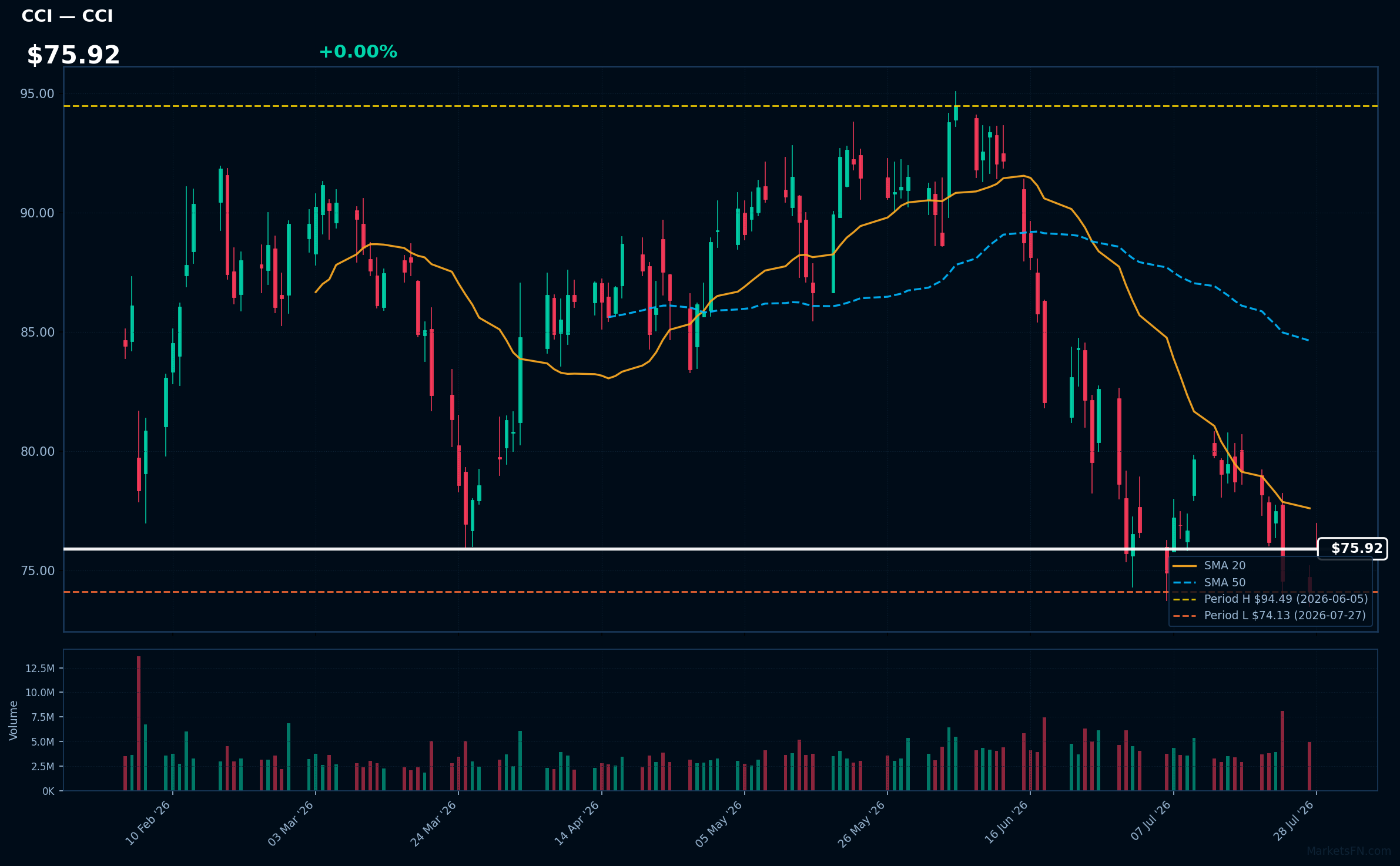1400x866 pixels.
Task: Click the 12.5M volume axis label
Action: click(x=40, y=669)
